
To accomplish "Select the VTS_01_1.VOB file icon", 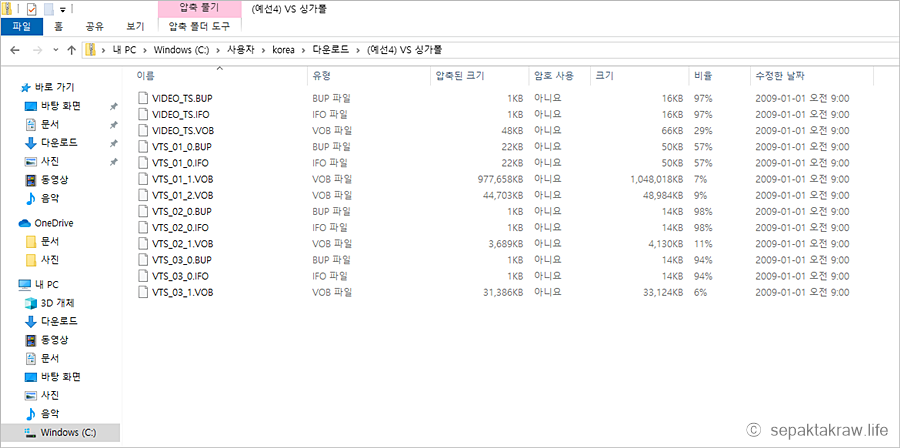I will point(143,179).
